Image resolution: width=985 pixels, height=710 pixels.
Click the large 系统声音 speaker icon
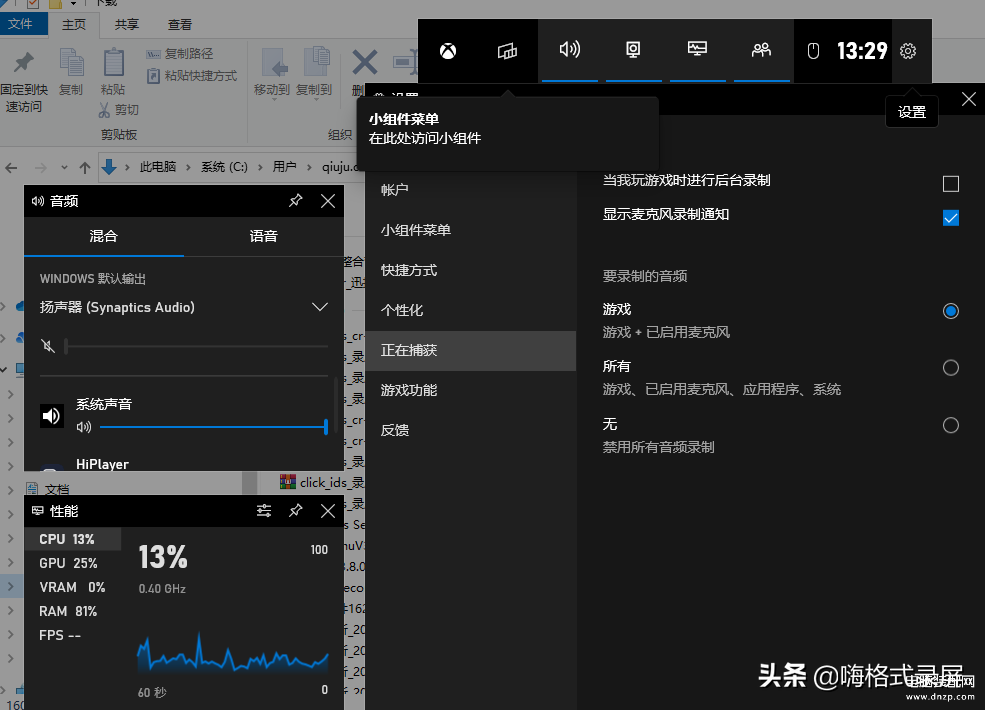[52, 415]
